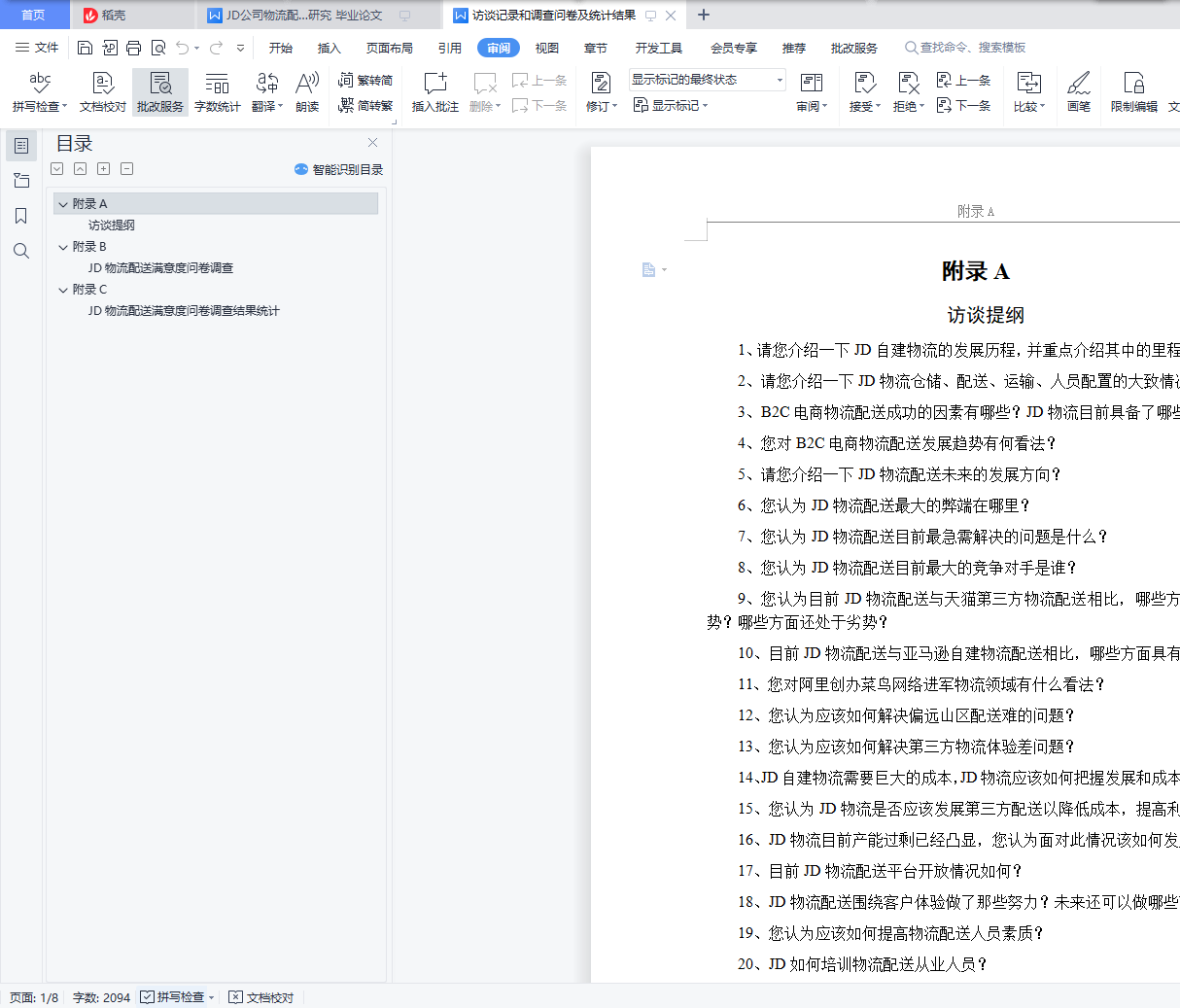Open the bookmark sidebar icon
1180x1008 pixels.
tap(21, 216)
